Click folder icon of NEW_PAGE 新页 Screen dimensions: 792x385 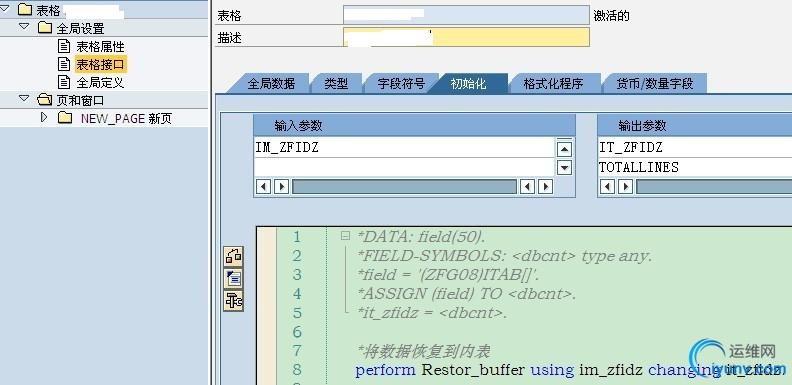coord(65,118)
